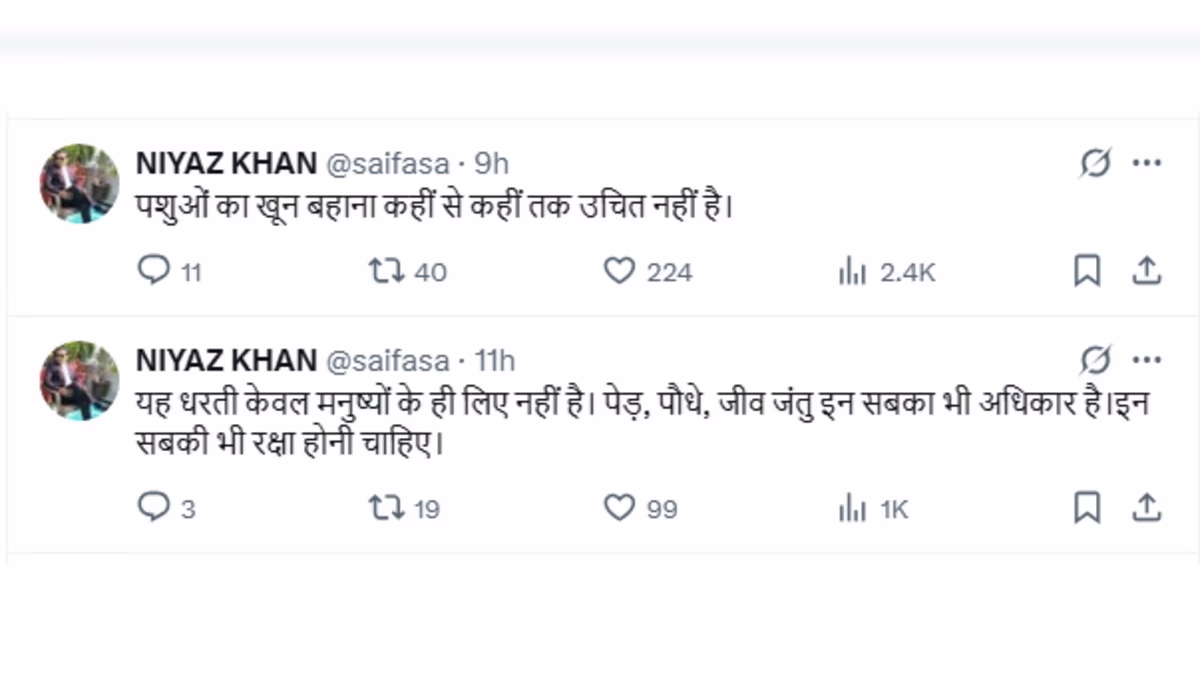The image size is (1200, 675).
Task: Like the tweet with 224 likes
Action: (620, 271)
